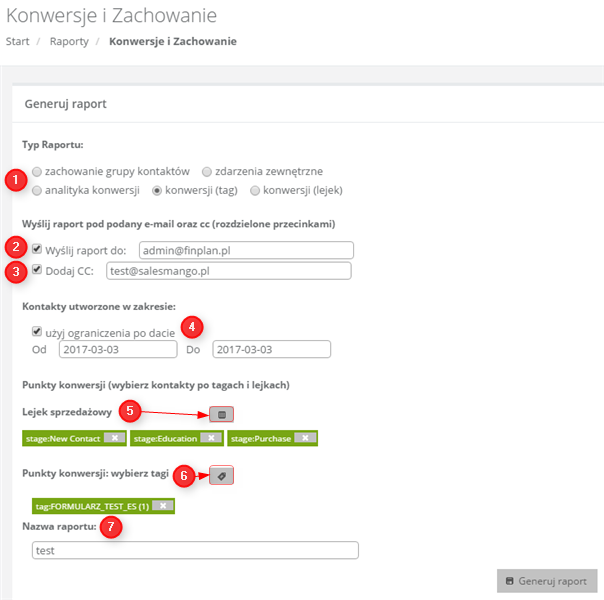Image resolution: width=604 pixels, height=600 pixels.
Task: Remove the stage:Education chip
Action: [x=211, y=438]
